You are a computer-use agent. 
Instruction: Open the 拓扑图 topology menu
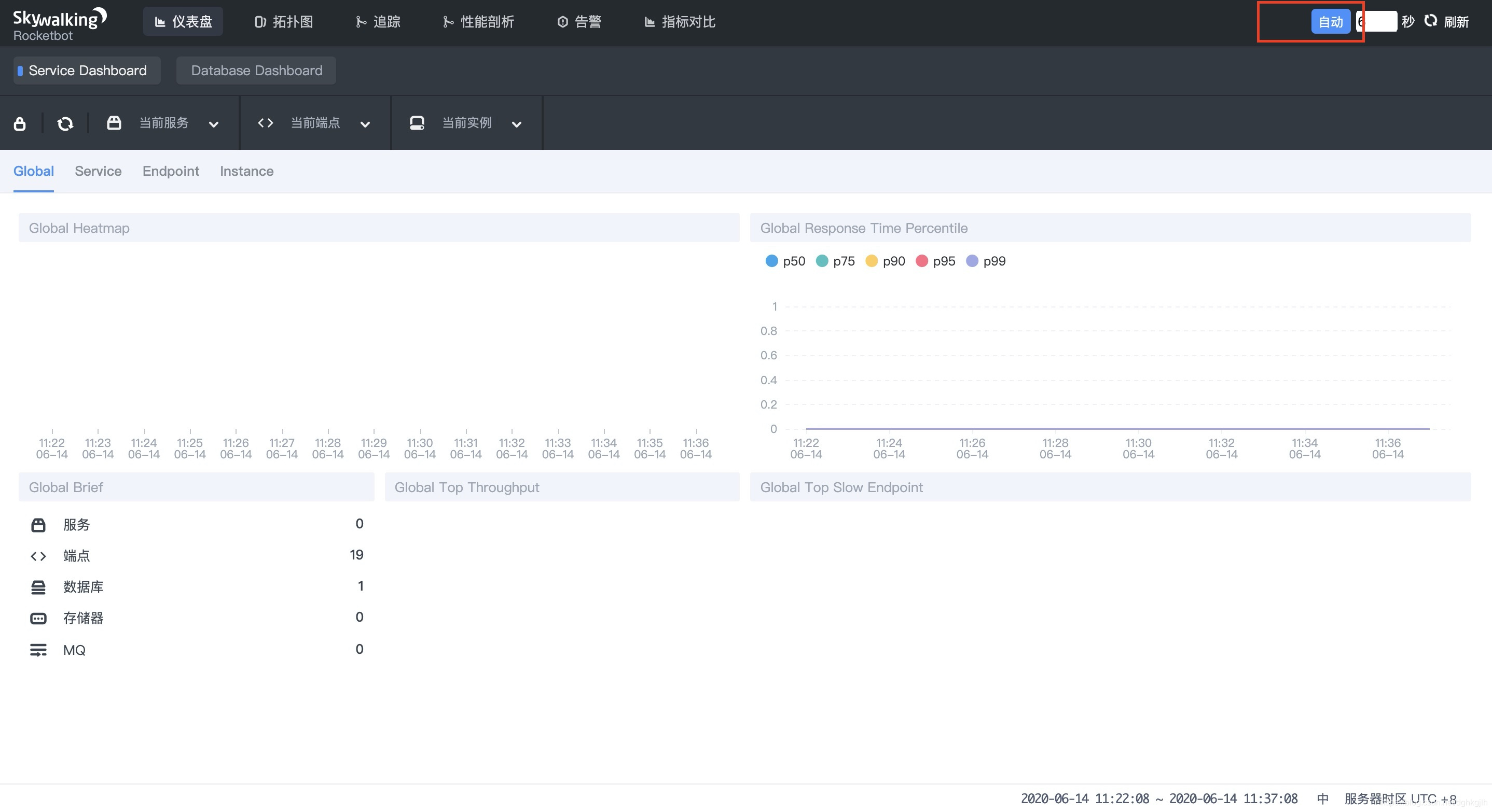[x=284, y=22]
